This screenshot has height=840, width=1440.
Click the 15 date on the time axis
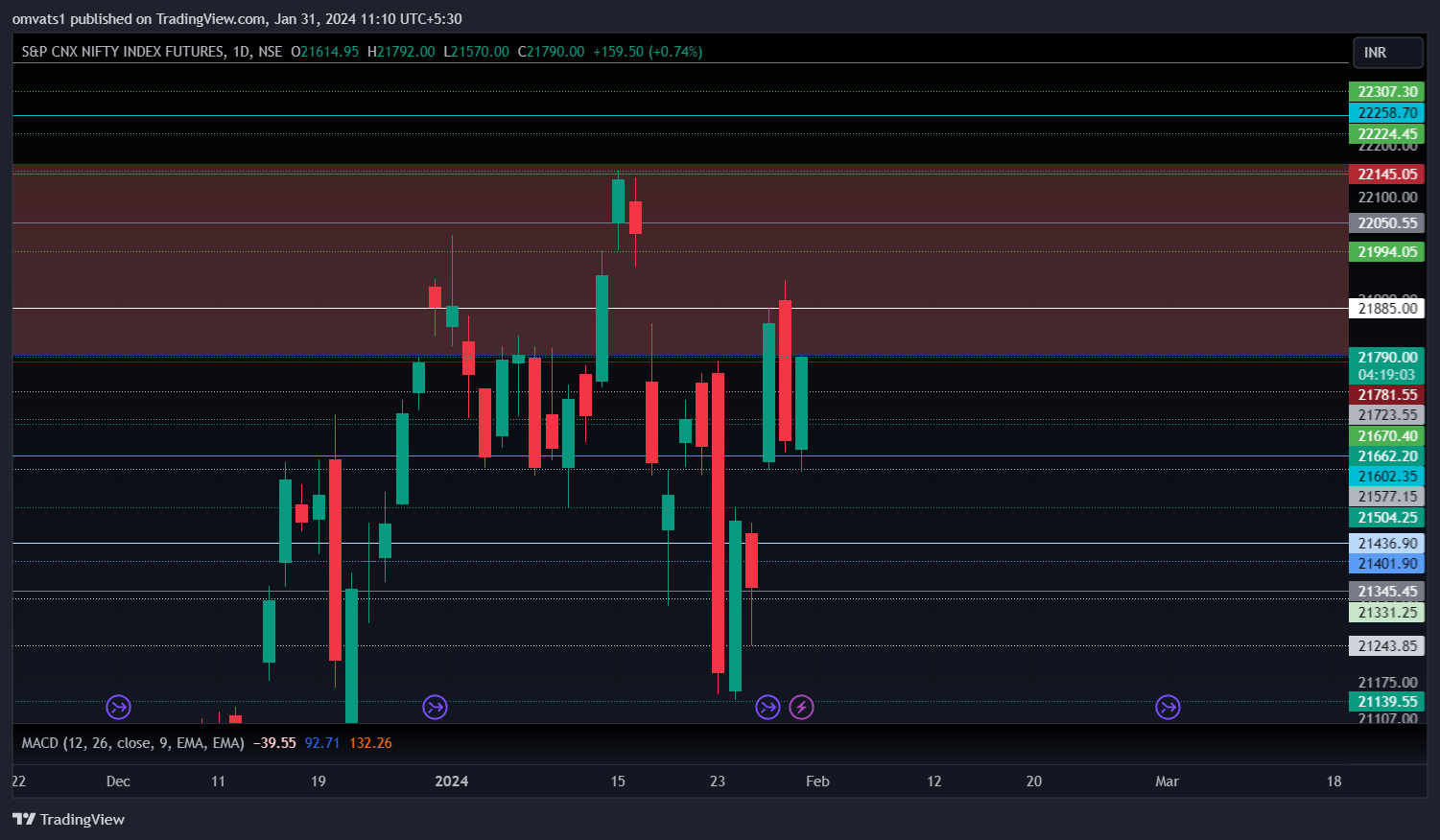(x=618, y=782)
